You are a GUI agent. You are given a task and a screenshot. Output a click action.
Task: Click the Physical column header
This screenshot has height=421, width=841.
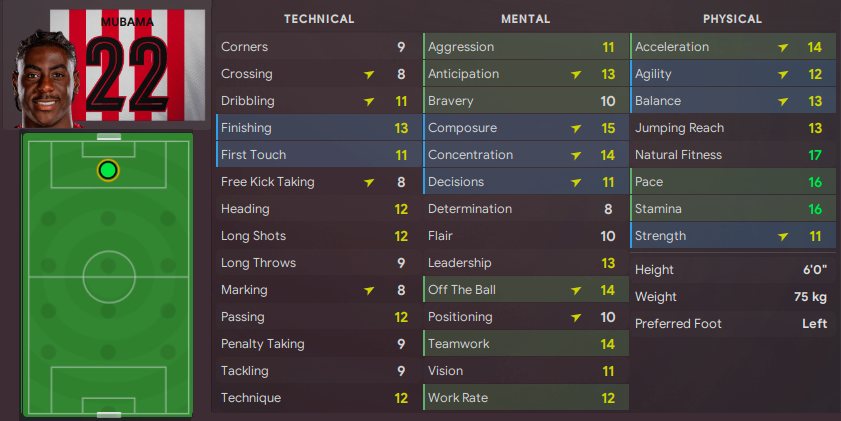click(x=732, y=19)
